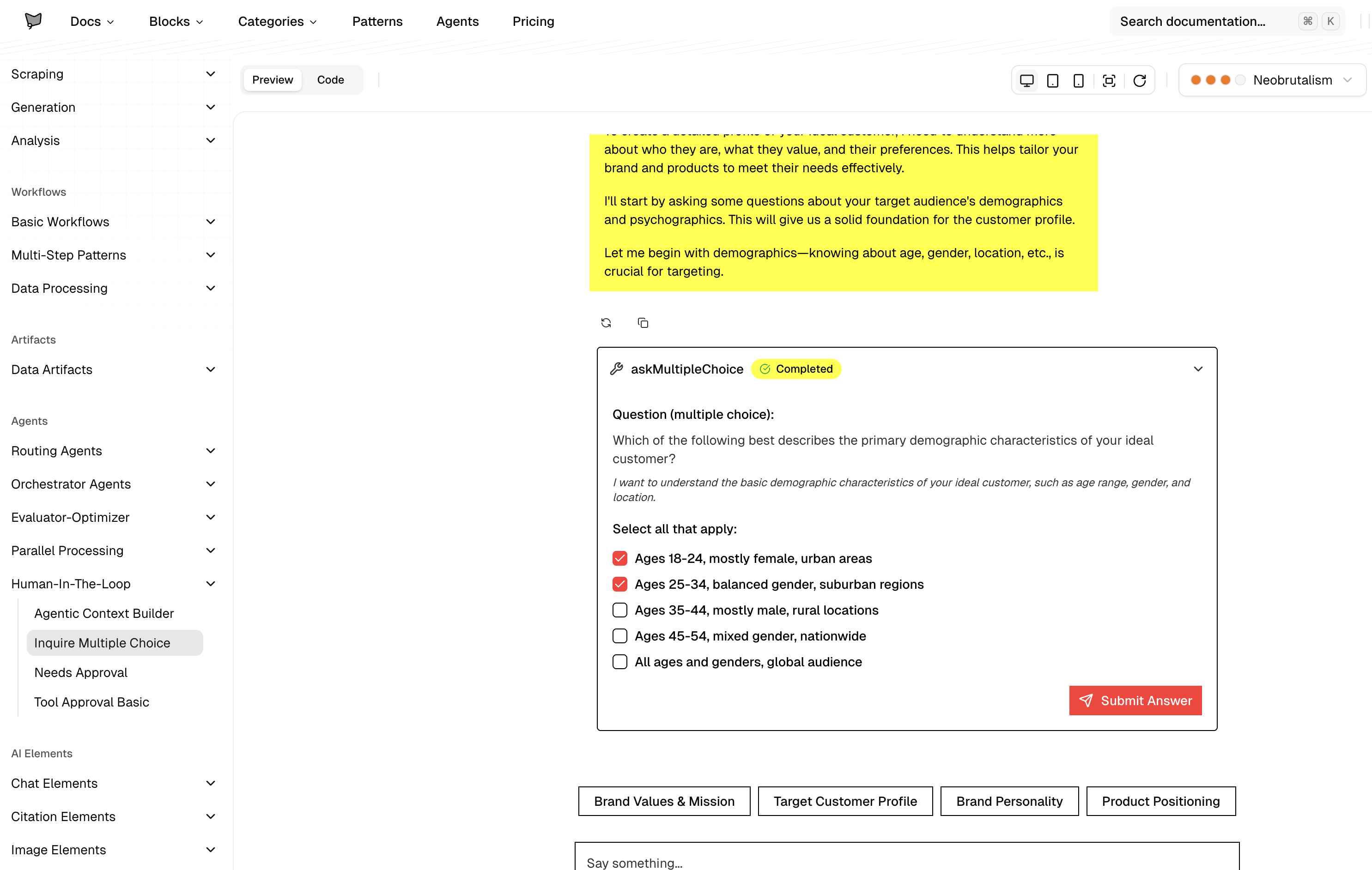
Task: Collapse the Human-In-The-Loop section
Action: click(113, 583)
